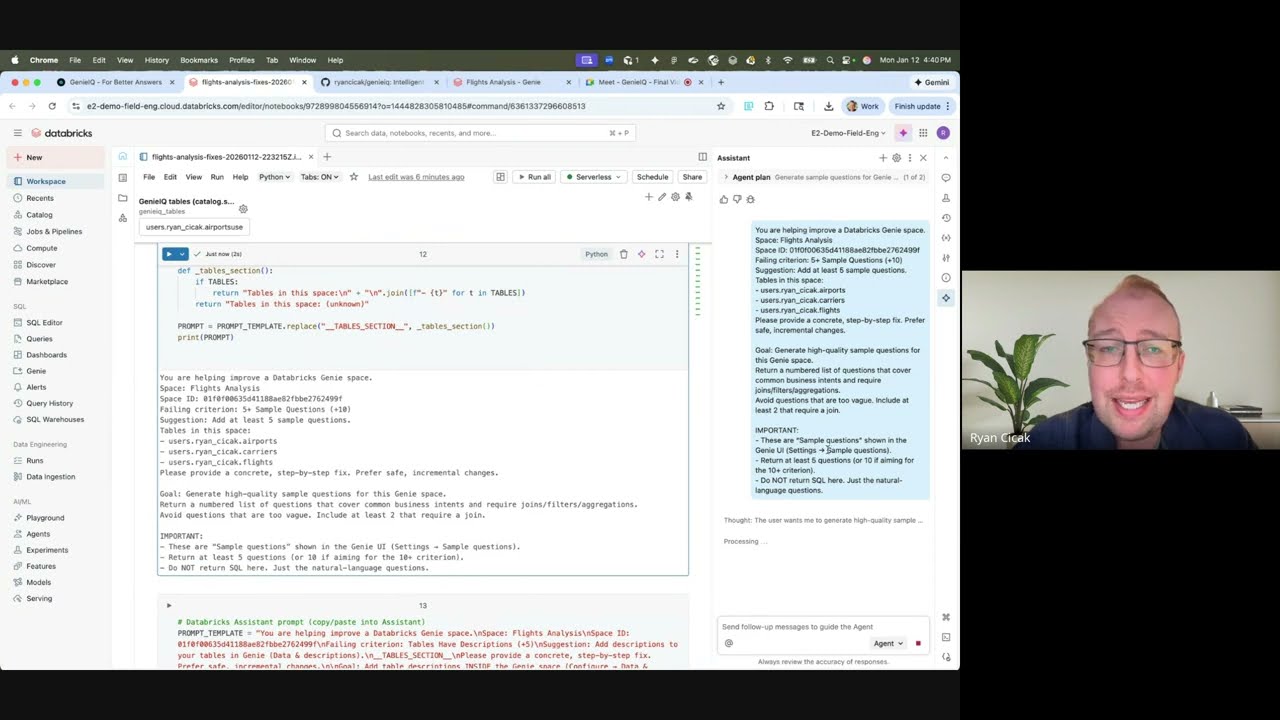This screenshot has width=1280, height=720.
Task: Open the Assistant panel more options menu
Action: pos(909,158)
